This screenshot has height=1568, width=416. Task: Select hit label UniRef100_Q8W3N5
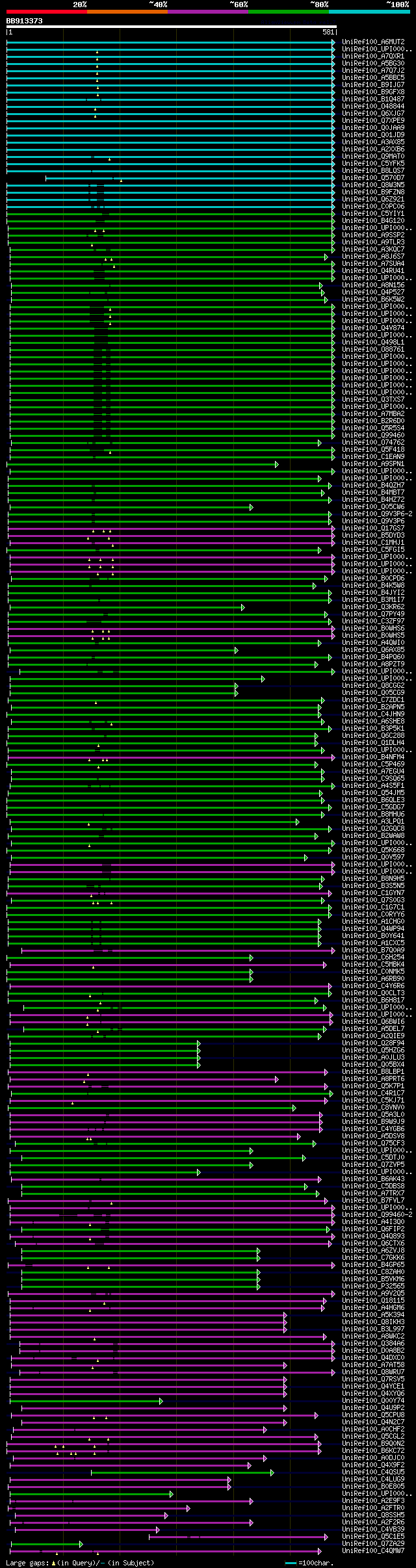[373, 185]
